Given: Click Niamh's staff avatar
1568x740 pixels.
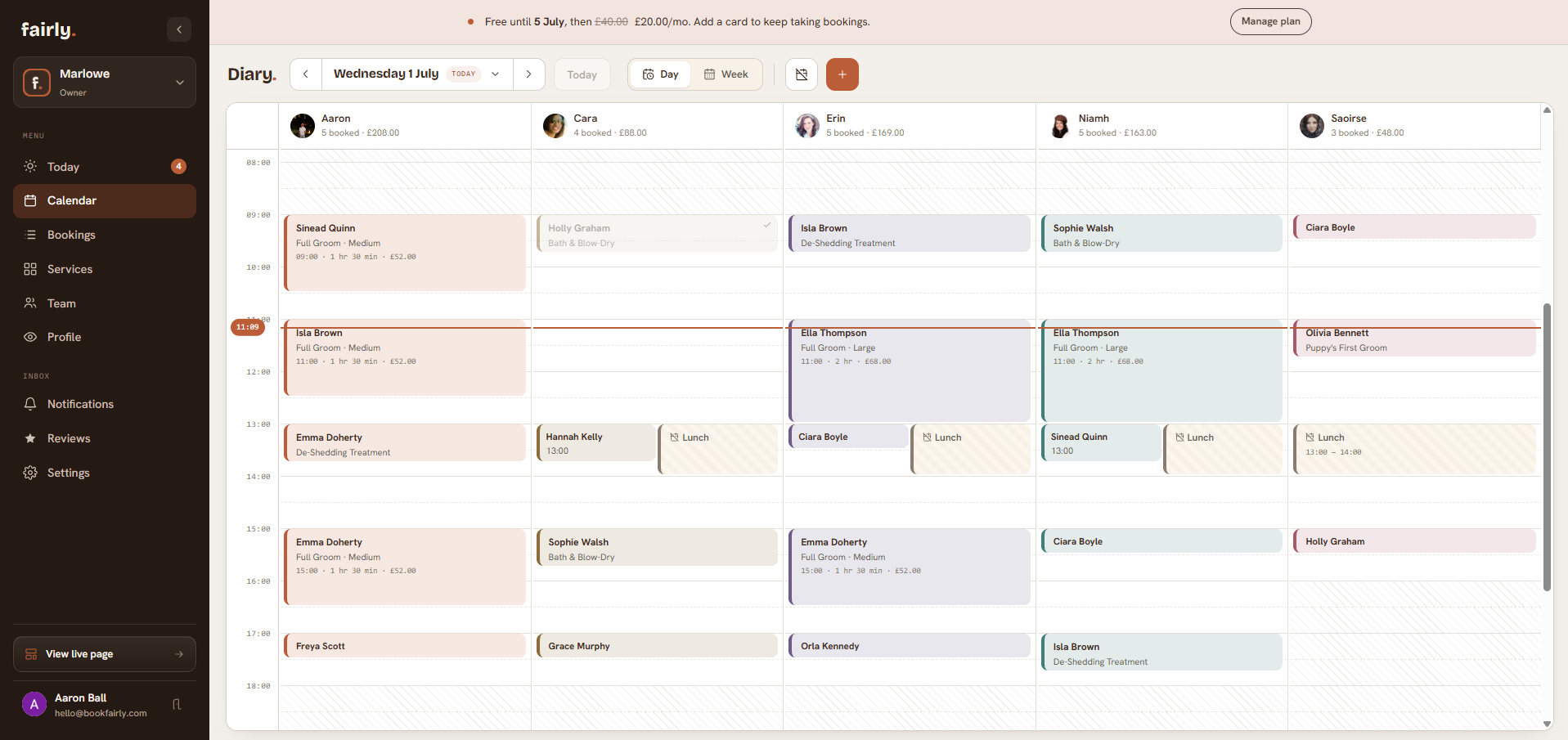Looking at the screenshot, I should (1060, 126).
